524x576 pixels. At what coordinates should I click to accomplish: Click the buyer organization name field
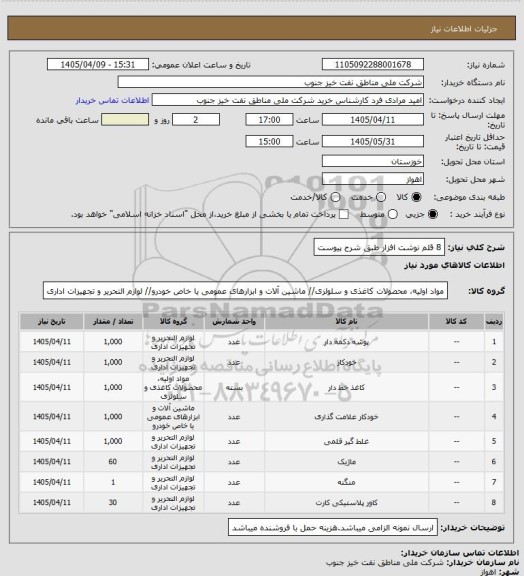tap(270, 82)
